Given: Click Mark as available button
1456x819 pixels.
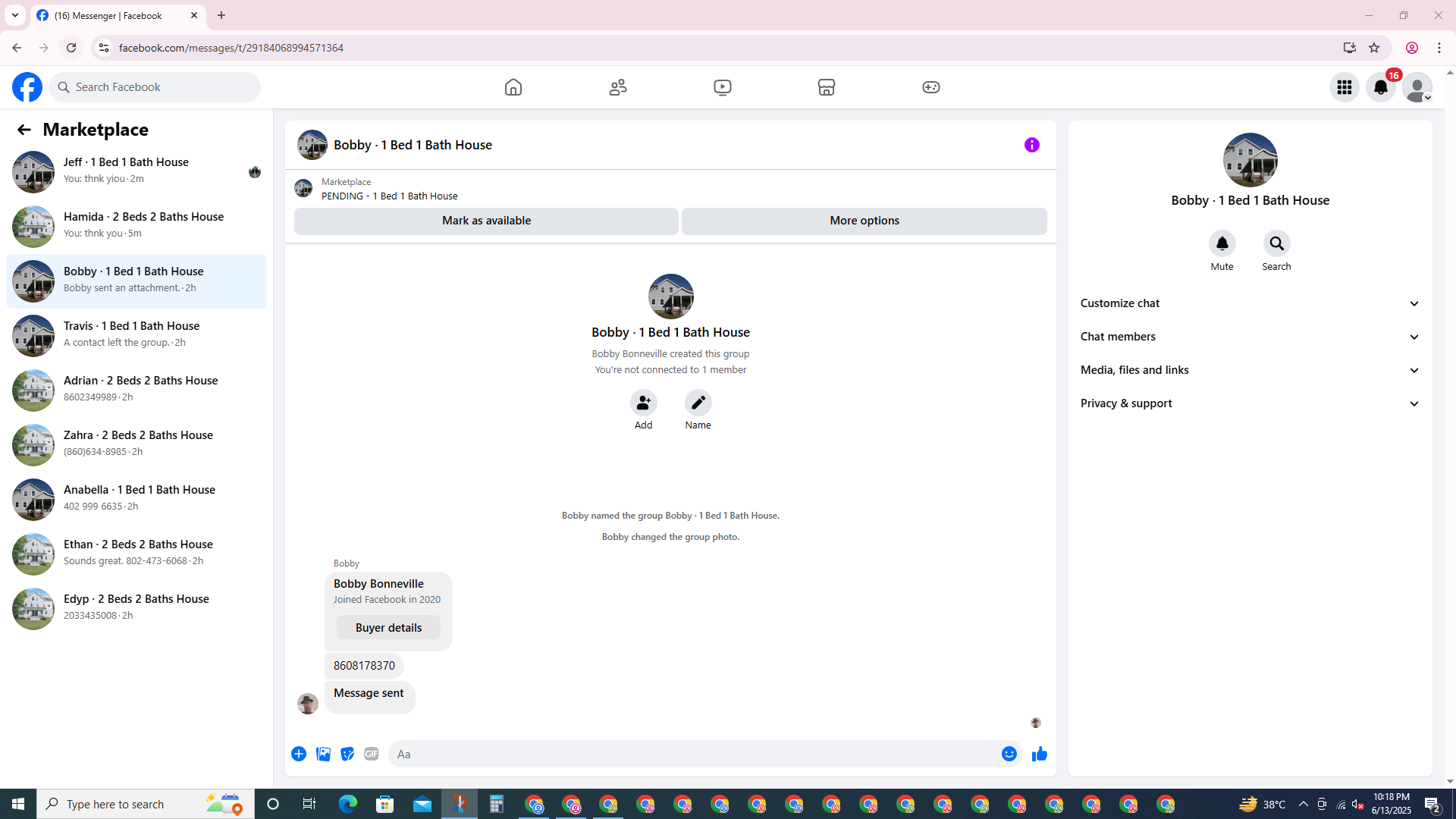Looking at the screenshot, I should [x=486, y=221].
